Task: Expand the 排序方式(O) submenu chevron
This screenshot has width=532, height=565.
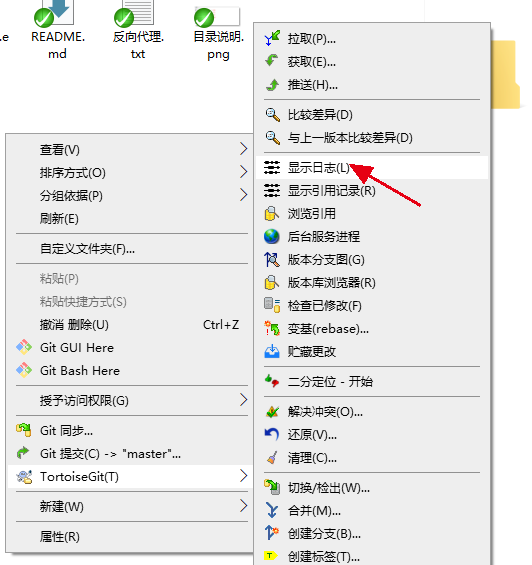Action: point(244,172)
